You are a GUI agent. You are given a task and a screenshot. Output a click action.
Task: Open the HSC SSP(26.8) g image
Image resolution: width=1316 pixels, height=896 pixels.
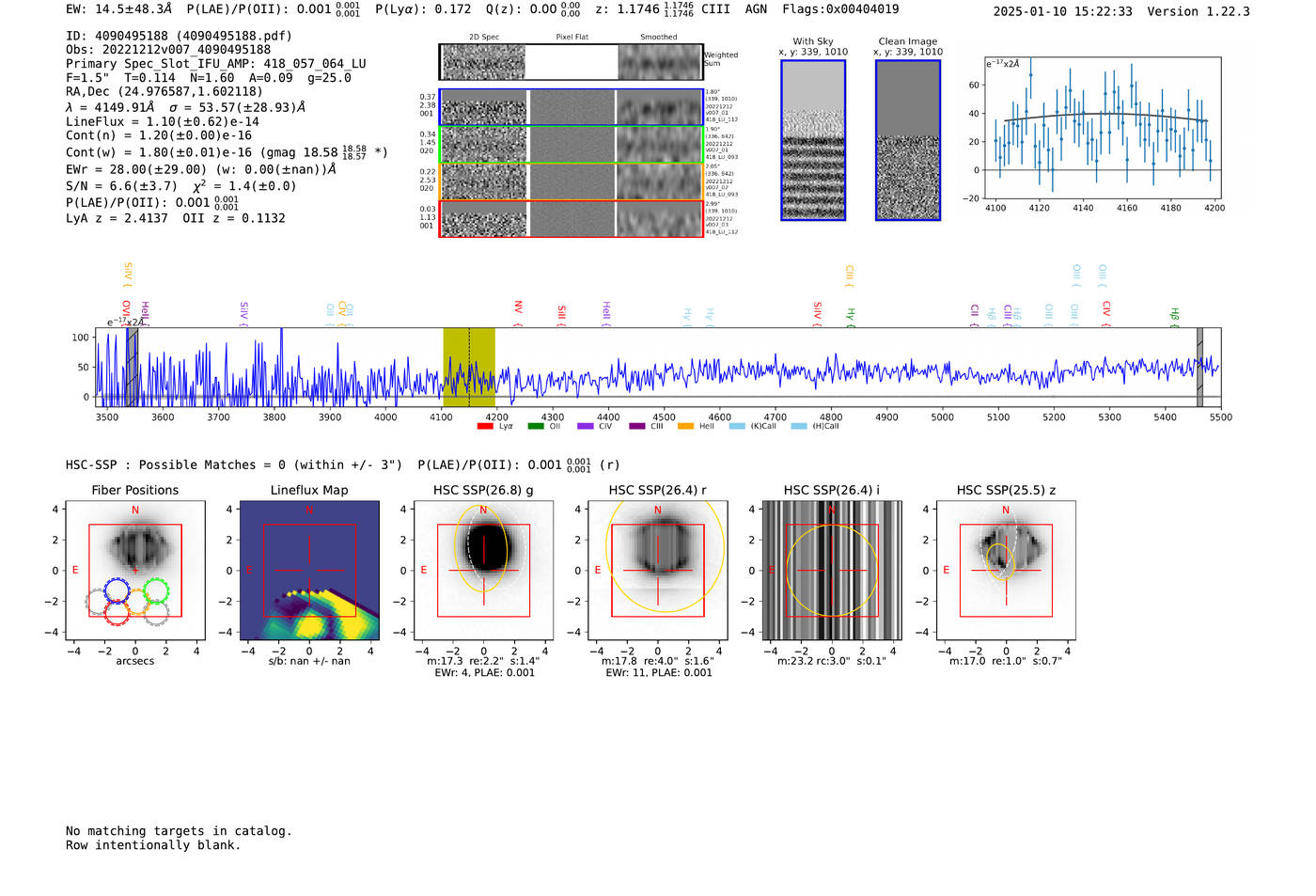[x=483, y=571]
